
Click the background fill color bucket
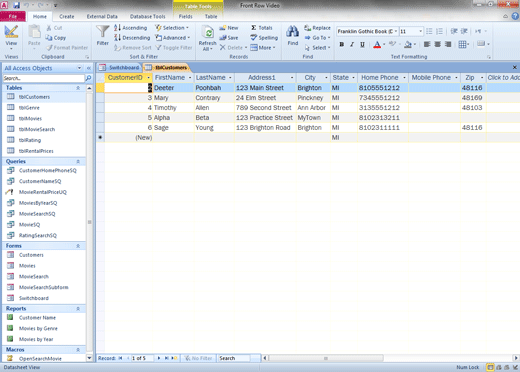408,44
